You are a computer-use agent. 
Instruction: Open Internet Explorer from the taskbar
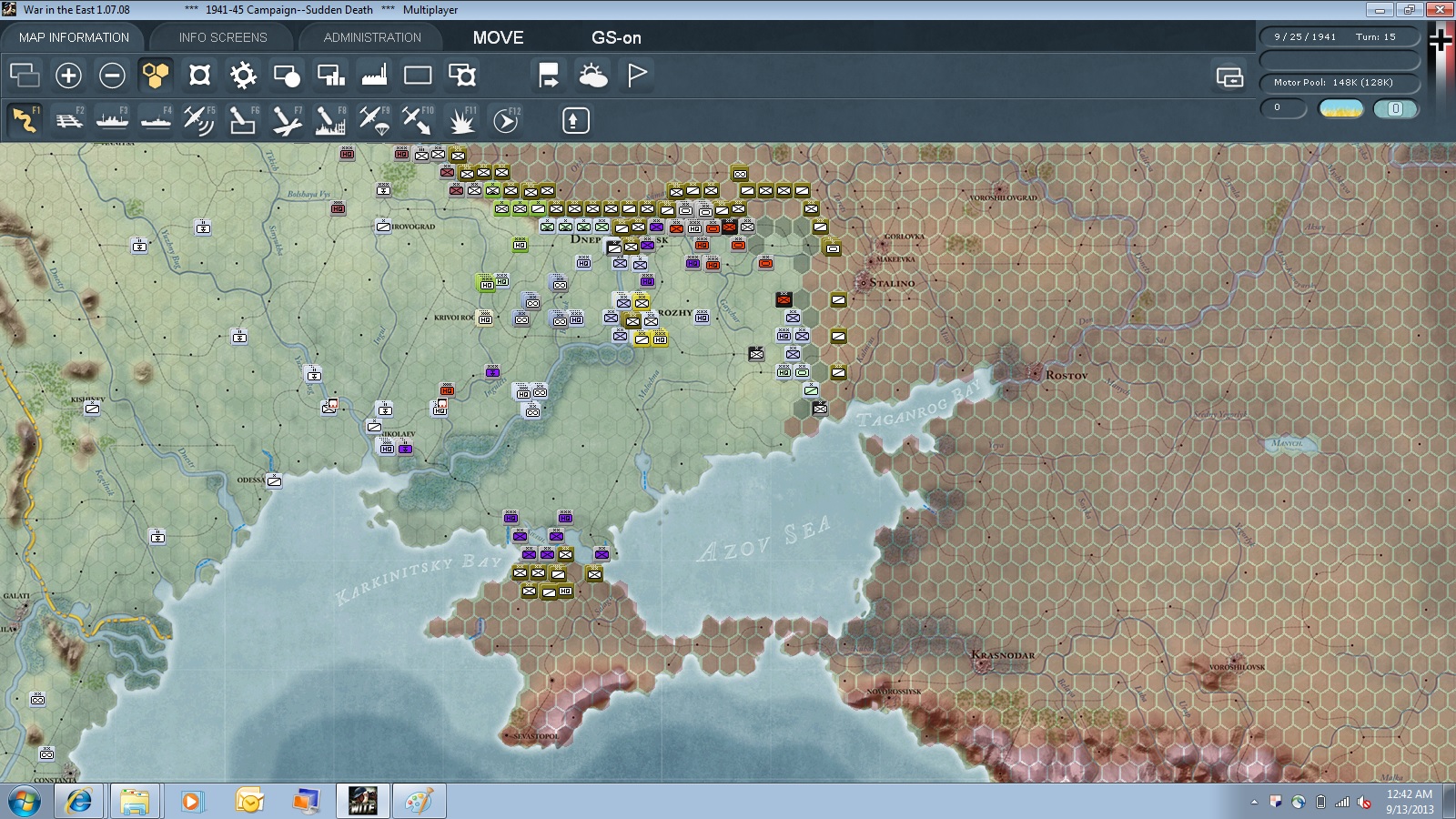(x=79, y=802)
